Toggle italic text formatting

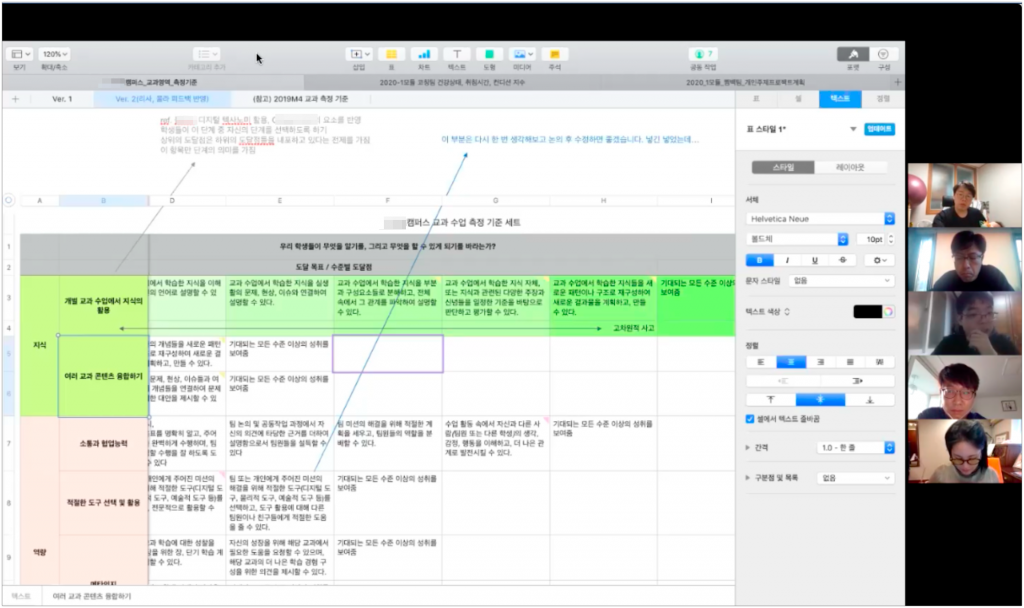pos(788,260)
